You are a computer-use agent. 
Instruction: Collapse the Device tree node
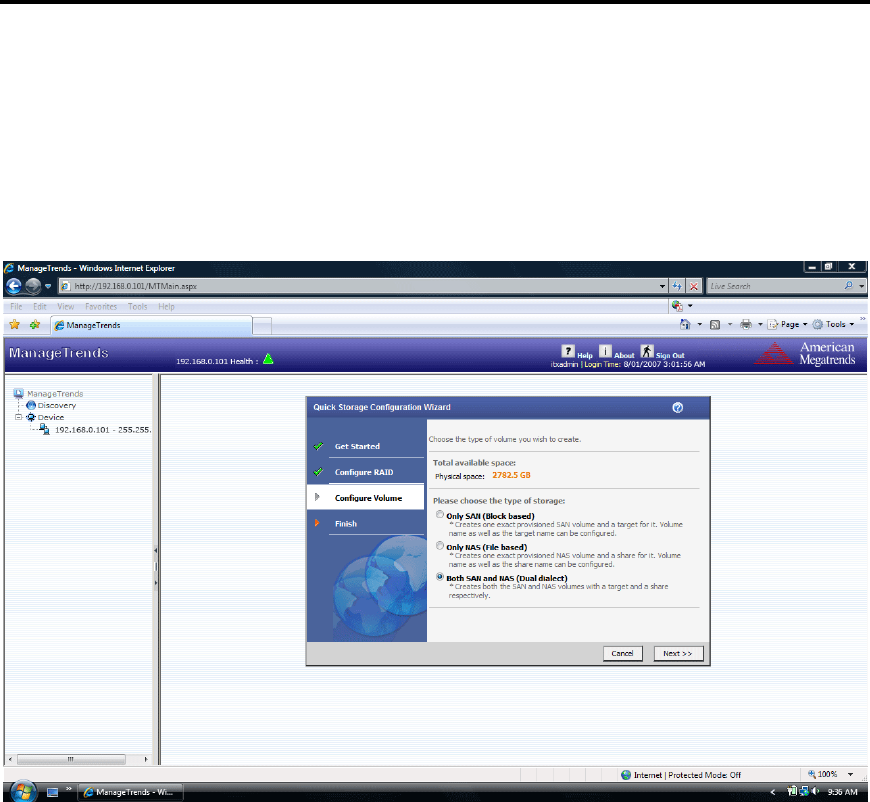18,417
